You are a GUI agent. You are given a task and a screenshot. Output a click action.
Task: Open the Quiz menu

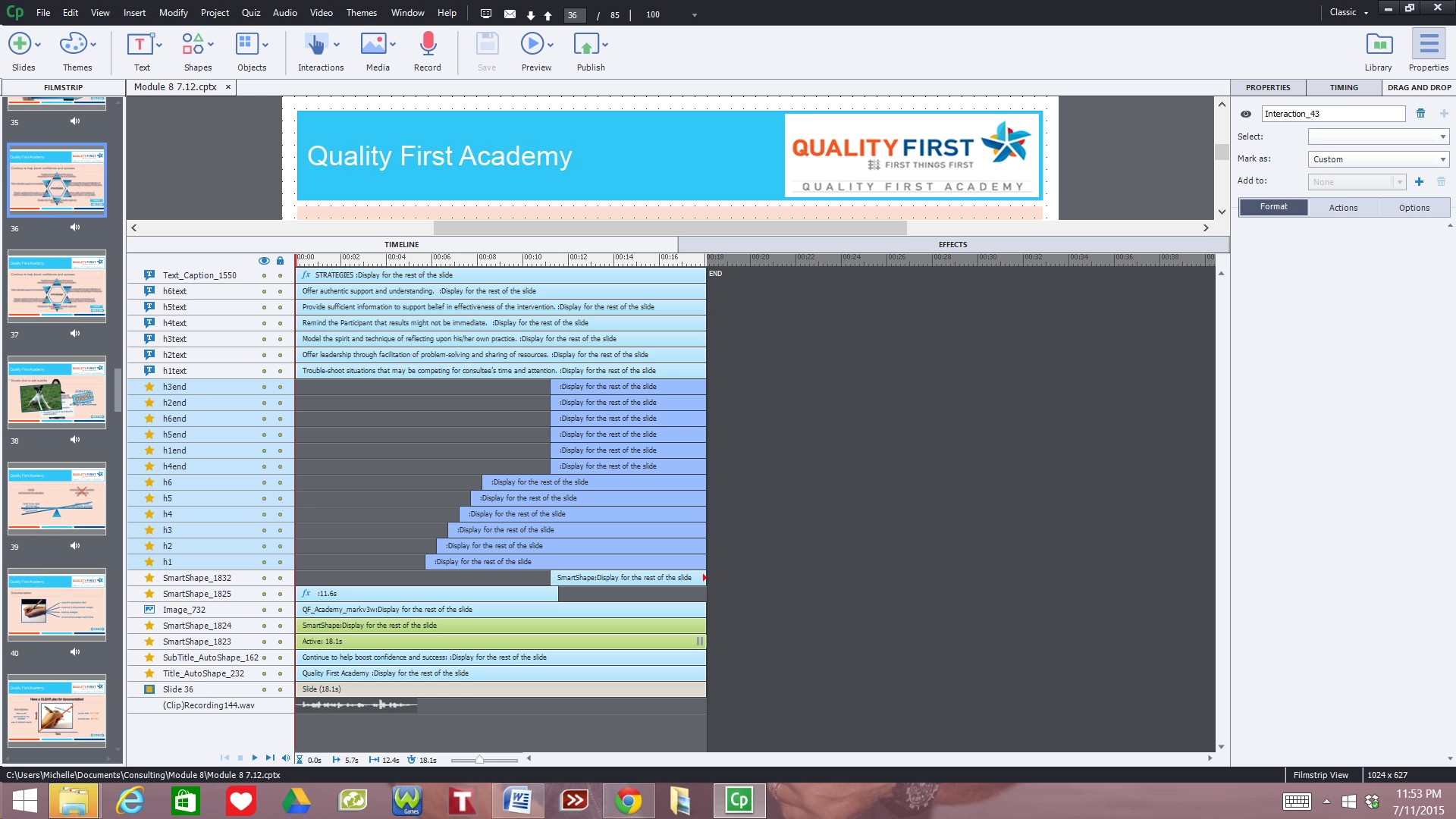coord(250,13)
